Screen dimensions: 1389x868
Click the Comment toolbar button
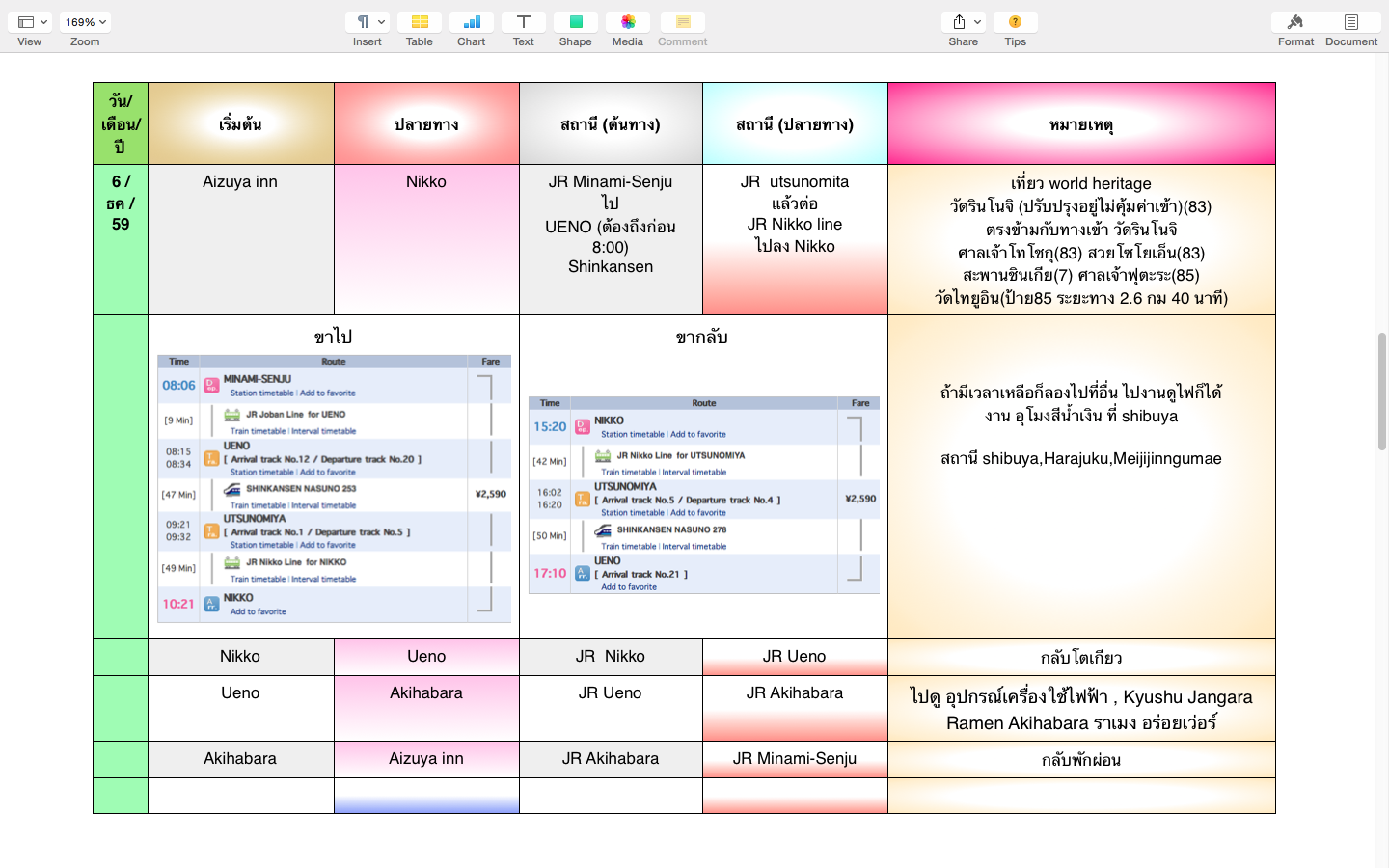[683, 22]
